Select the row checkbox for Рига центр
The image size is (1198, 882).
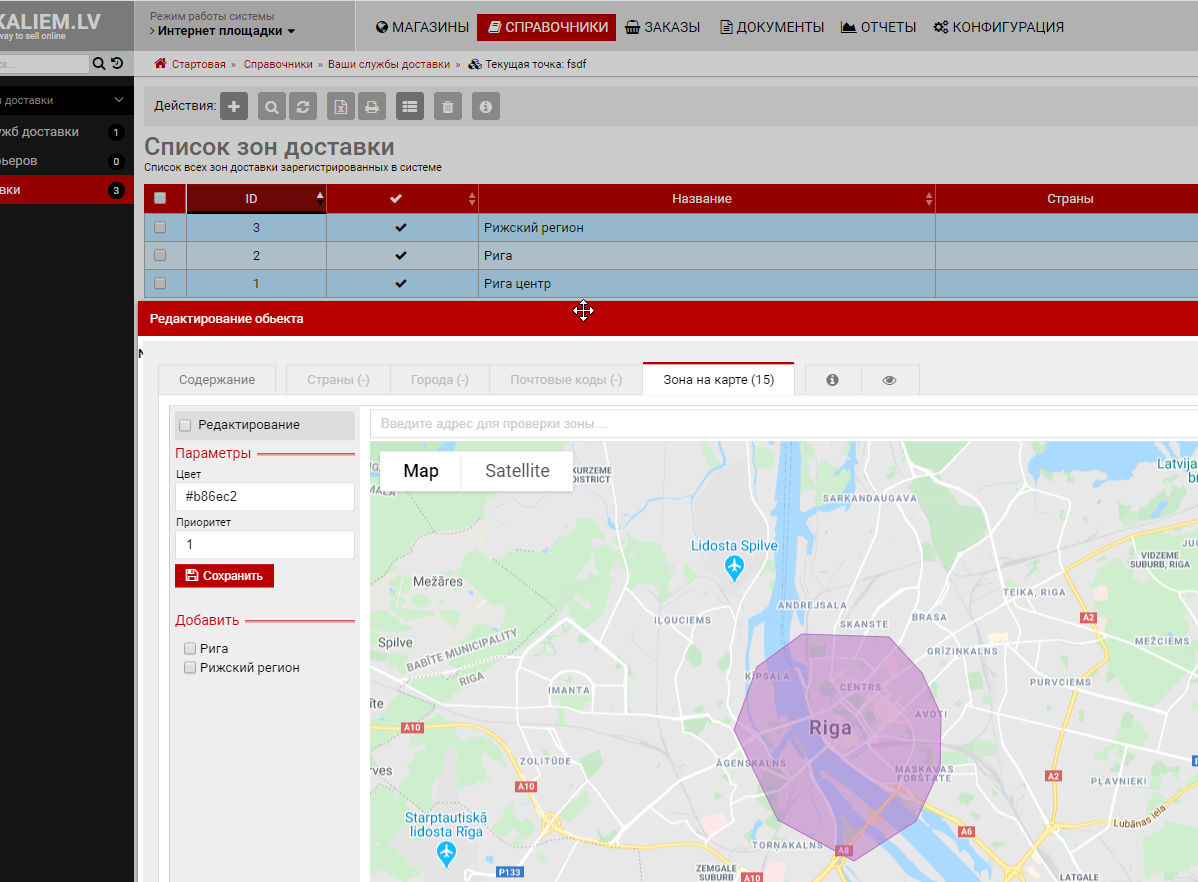[x=160, y=283]
